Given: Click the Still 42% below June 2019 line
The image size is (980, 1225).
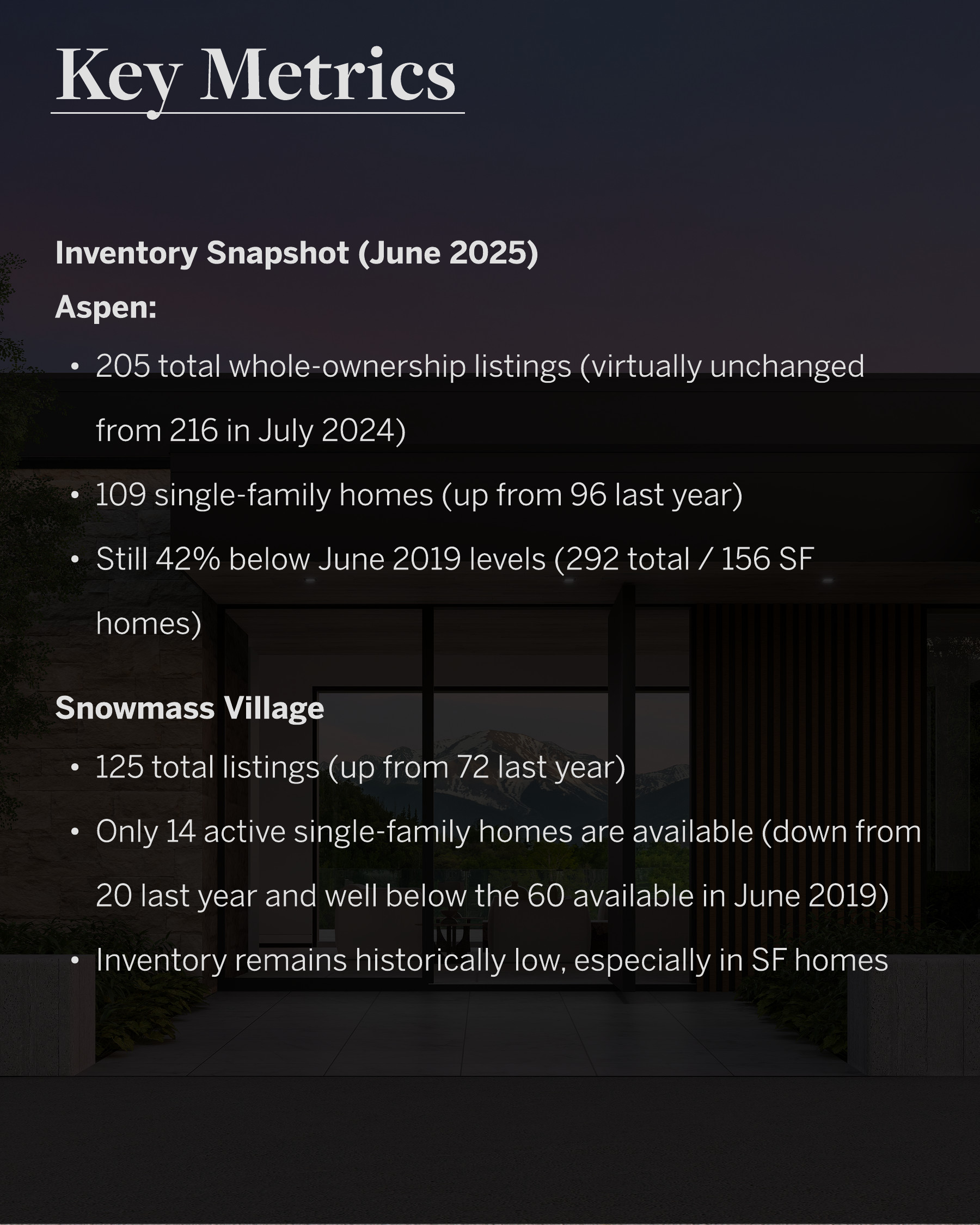Looking at the screenshot, I should 455,560.
